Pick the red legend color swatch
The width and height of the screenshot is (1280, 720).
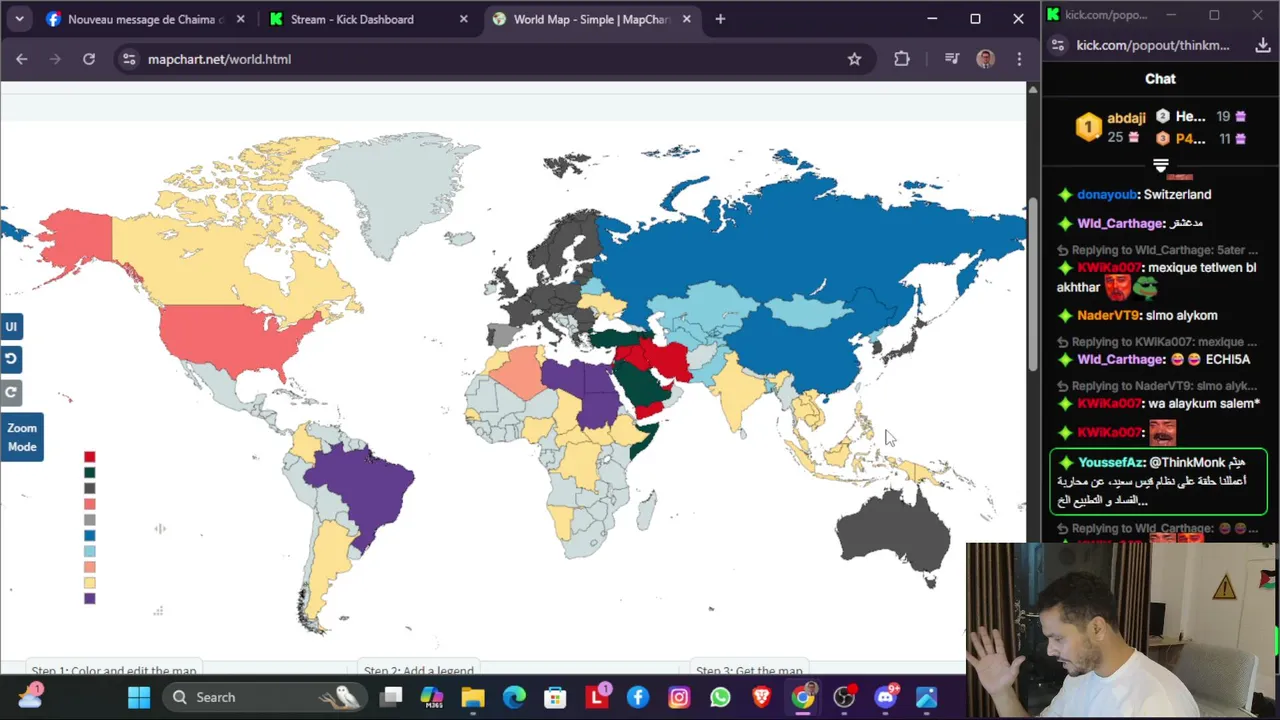[89, 457]
